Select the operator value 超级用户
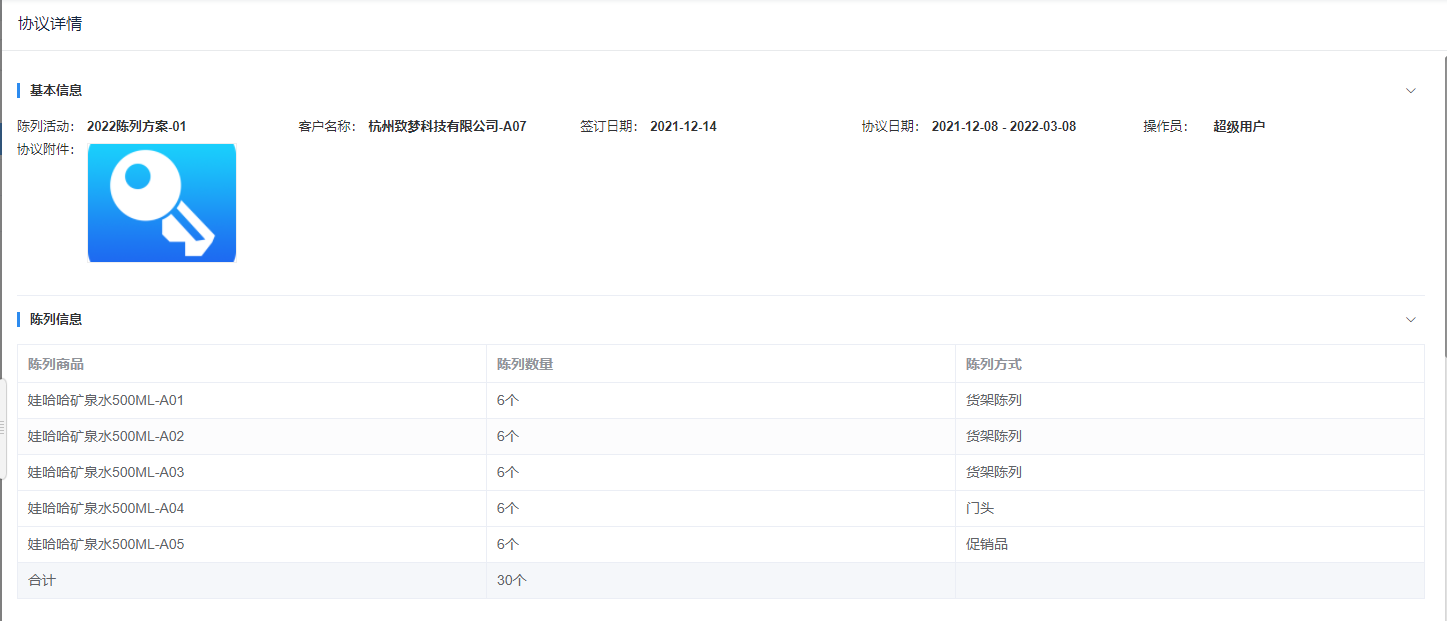This screenshot has height=621, width=1447. click(1239, 127)
